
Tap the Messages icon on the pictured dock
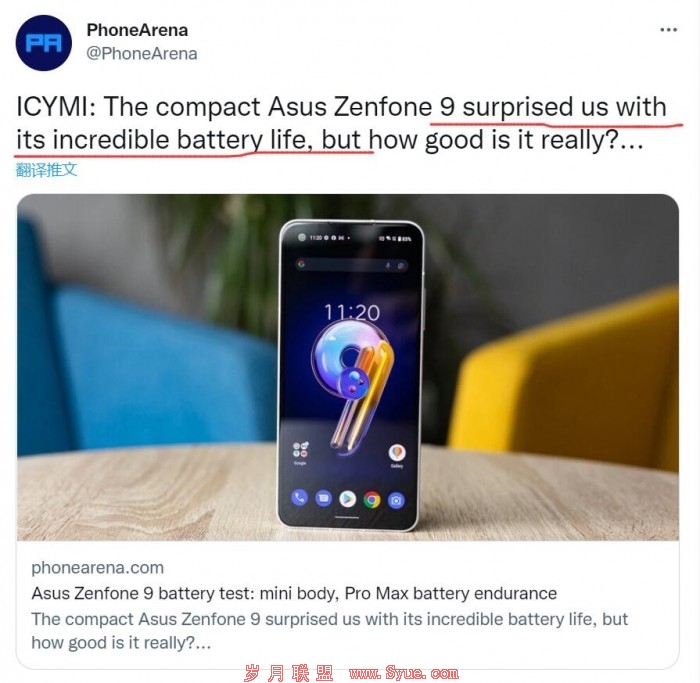click(324, 498)
